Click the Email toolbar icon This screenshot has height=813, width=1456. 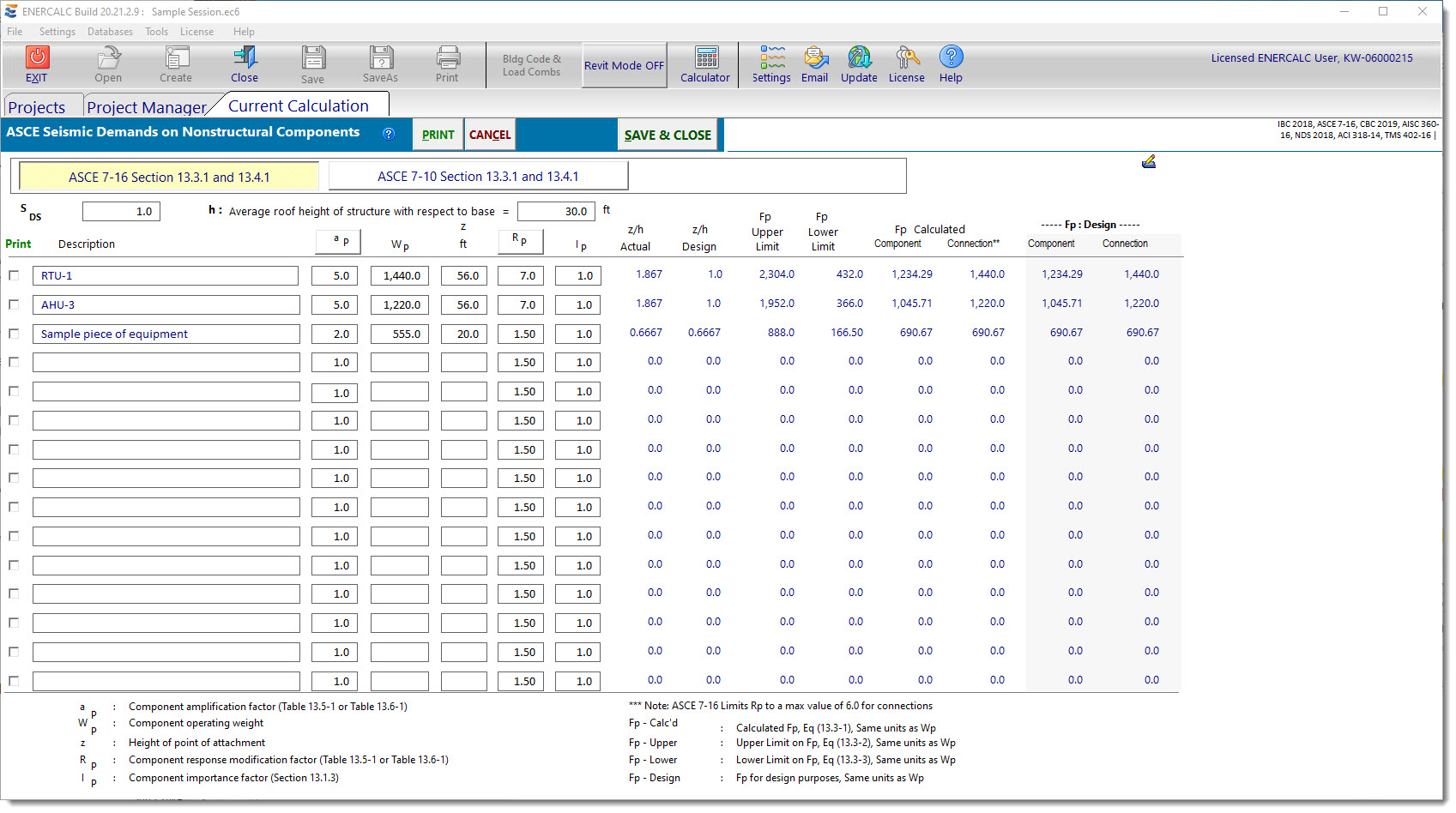tap(814, 58)
